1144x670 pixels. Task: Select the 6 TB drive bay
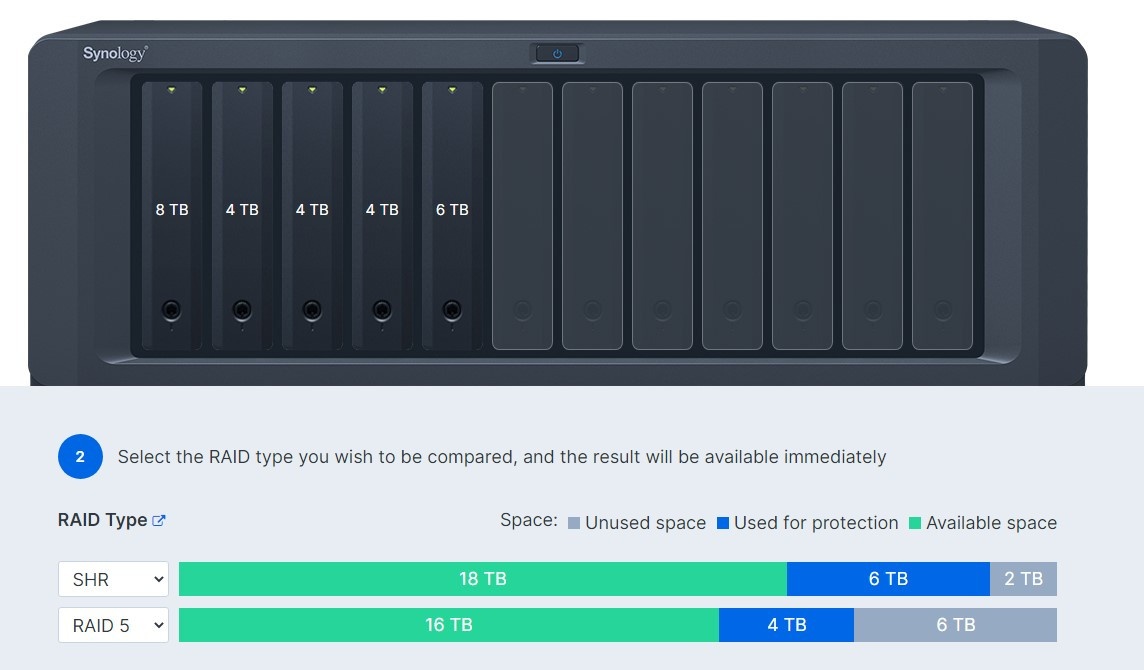(452, 215)
